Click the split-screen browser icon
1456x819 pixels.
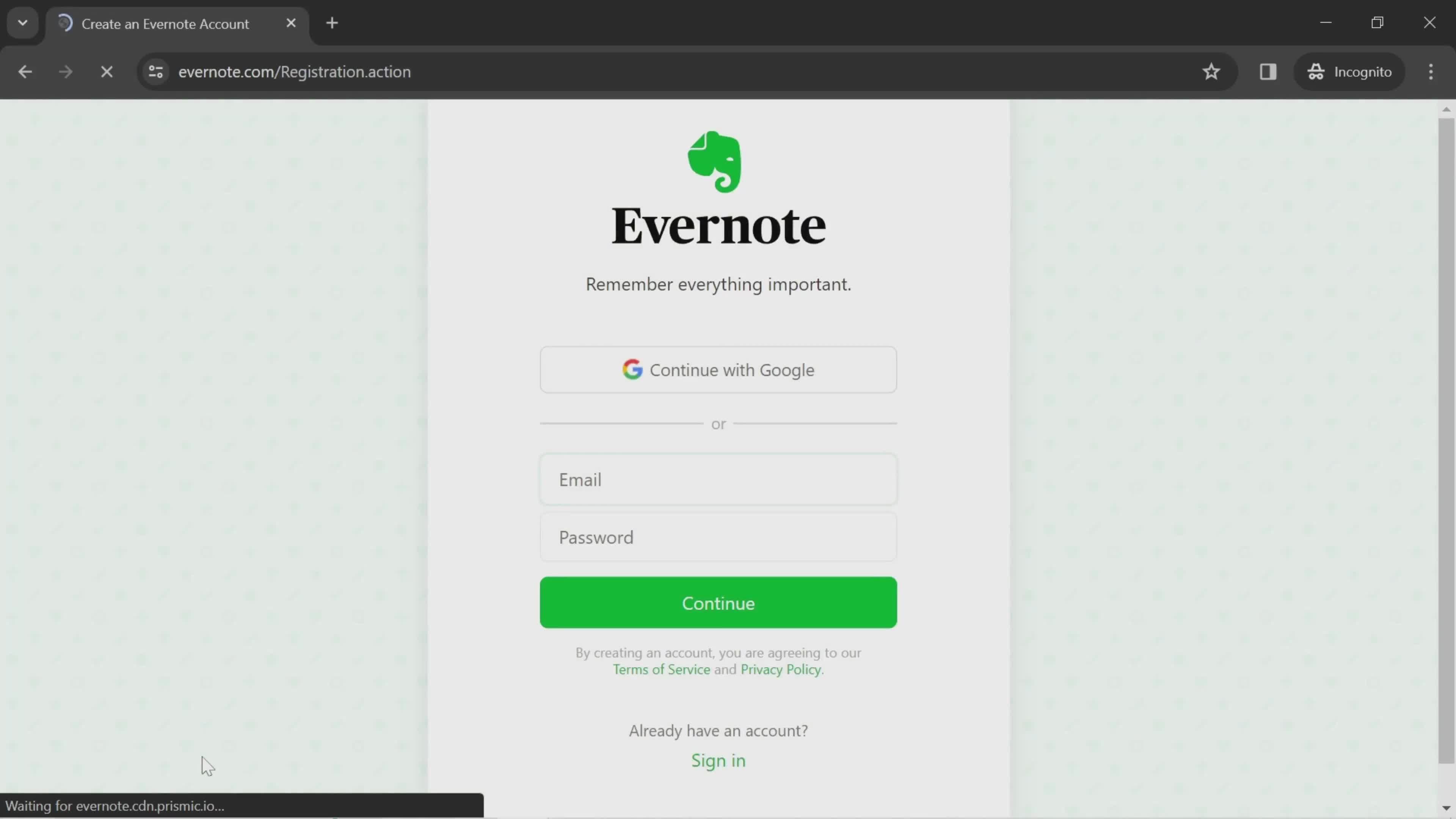click(x=1268, y=71)
